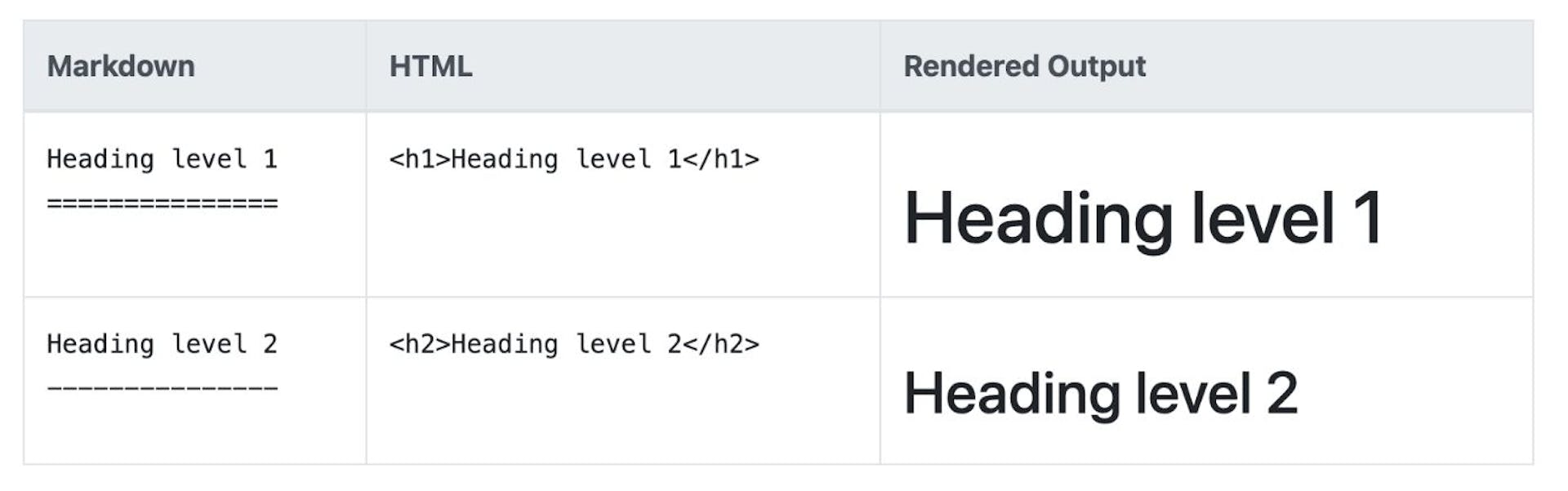Click the digit 1 in rendered heading

(x=1366, y=218)
